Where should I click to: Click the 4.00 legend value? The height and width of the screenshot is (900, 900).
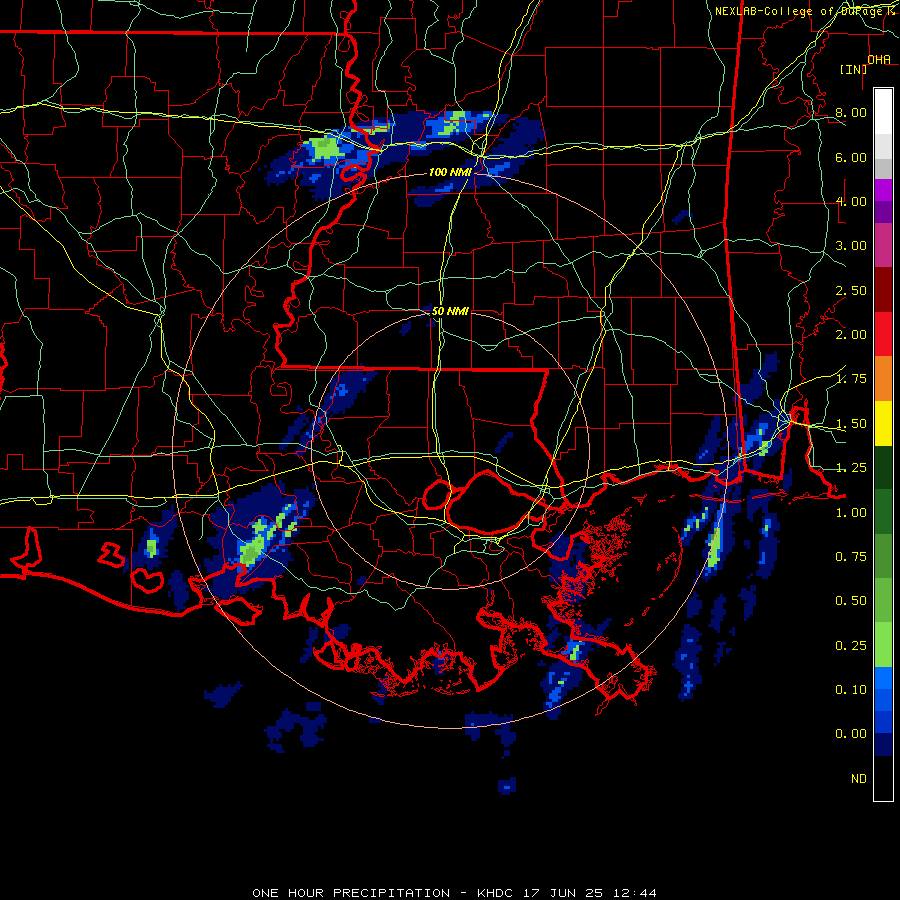tap(851, 201)
